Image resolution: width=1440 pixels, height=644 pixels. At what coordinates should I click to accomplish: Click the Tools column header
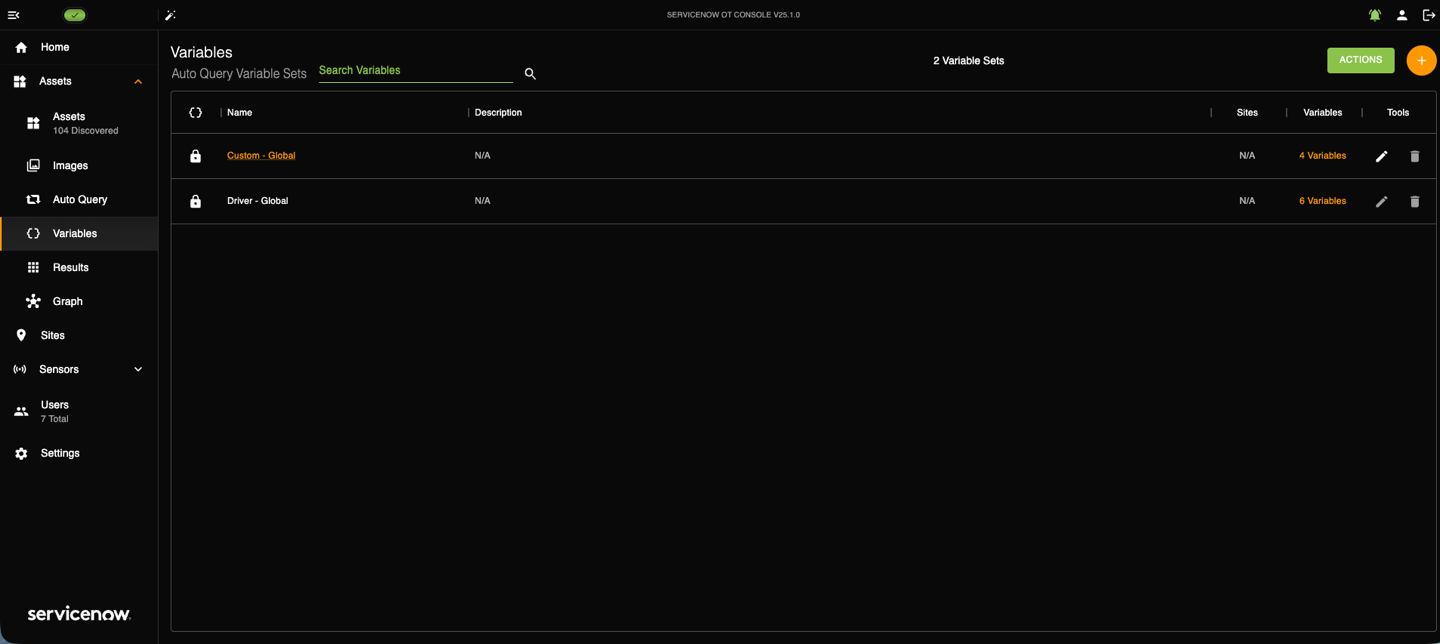pyautogui.click(x=1398, y=113)
